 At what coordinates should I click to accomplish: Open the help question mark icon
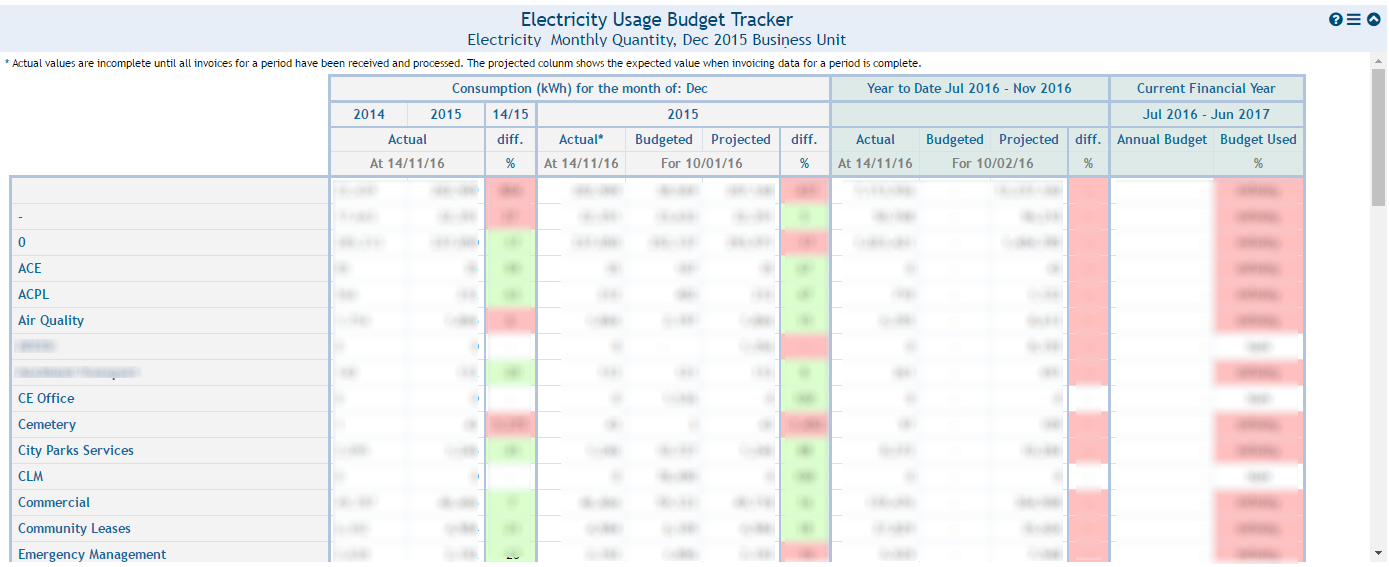pyautogui.click(x=1335, y=20)
